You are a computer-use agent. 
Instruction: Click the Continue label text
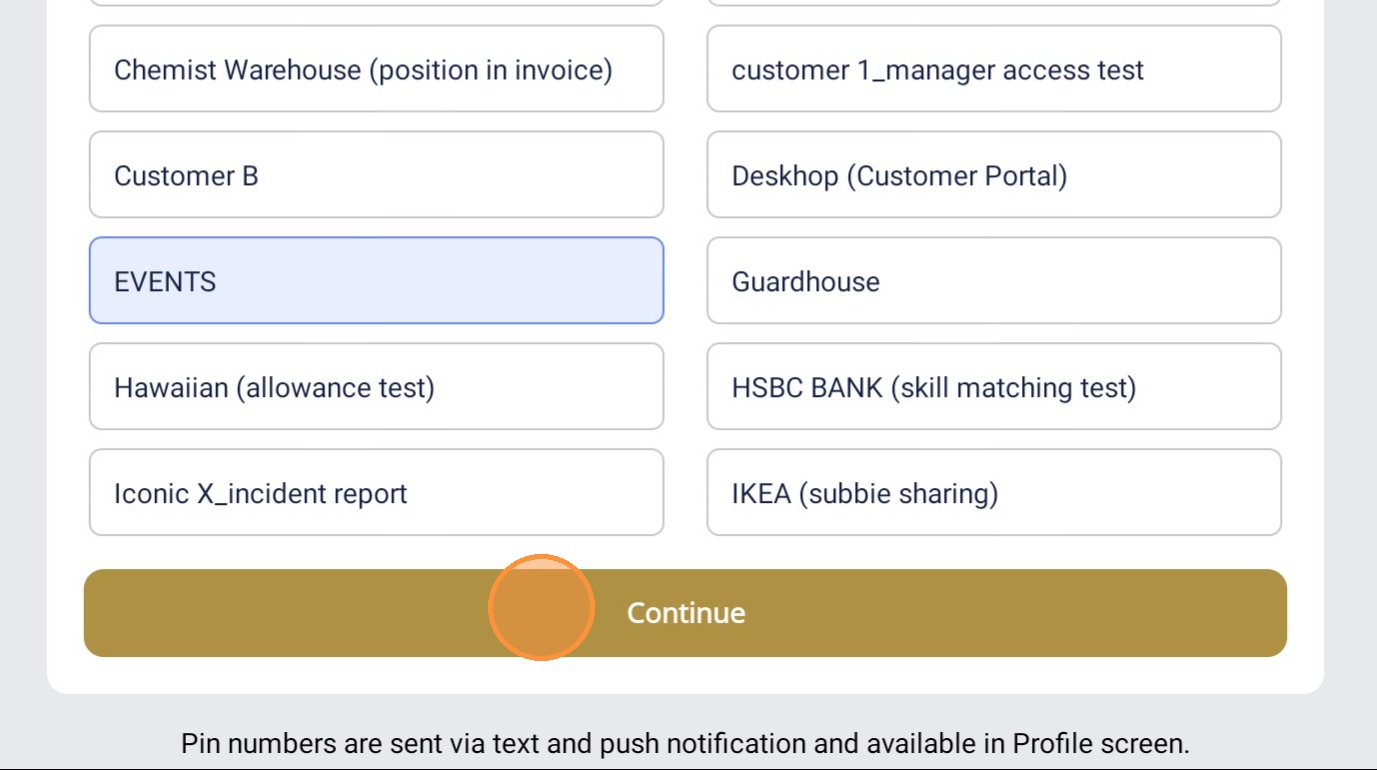686,613
